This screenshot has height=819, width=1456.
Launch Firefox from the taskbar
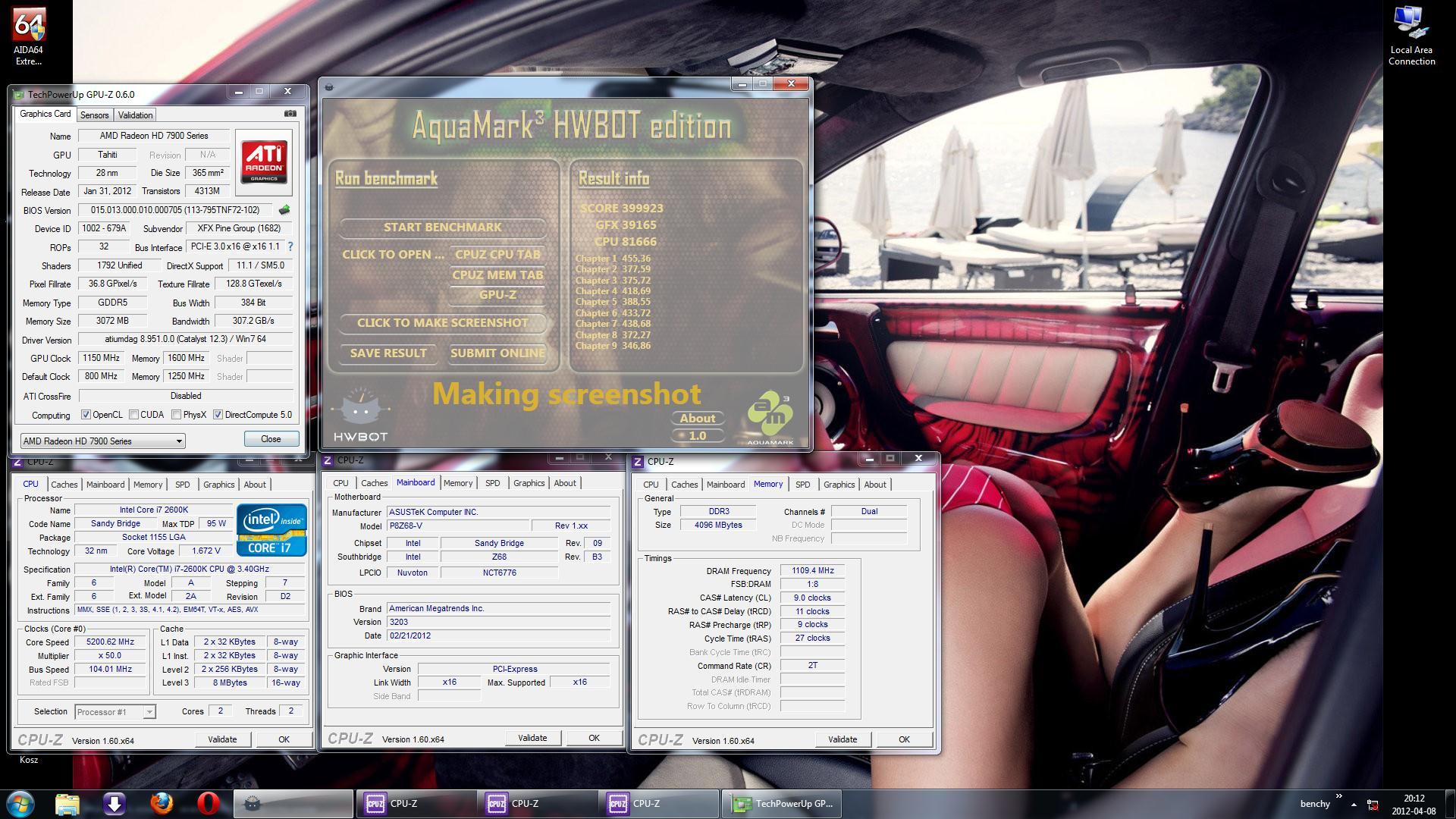tap(162, 804)
